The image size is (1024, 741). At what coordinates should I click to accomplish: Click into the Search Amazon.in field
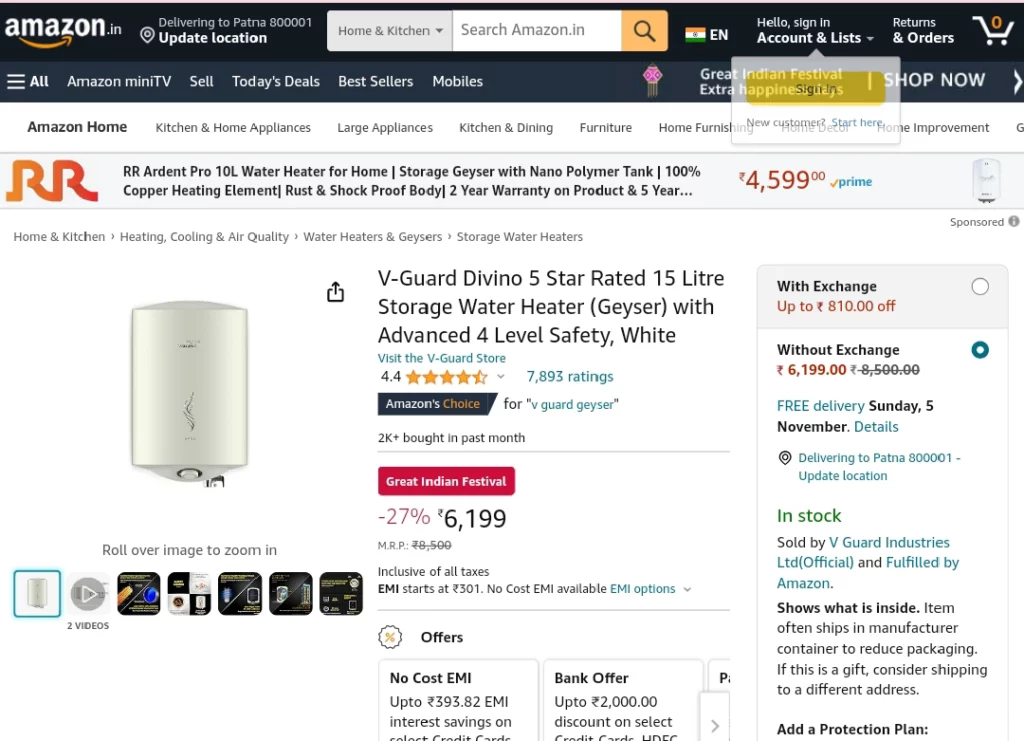pyautogui.click(x=537, y=31)
